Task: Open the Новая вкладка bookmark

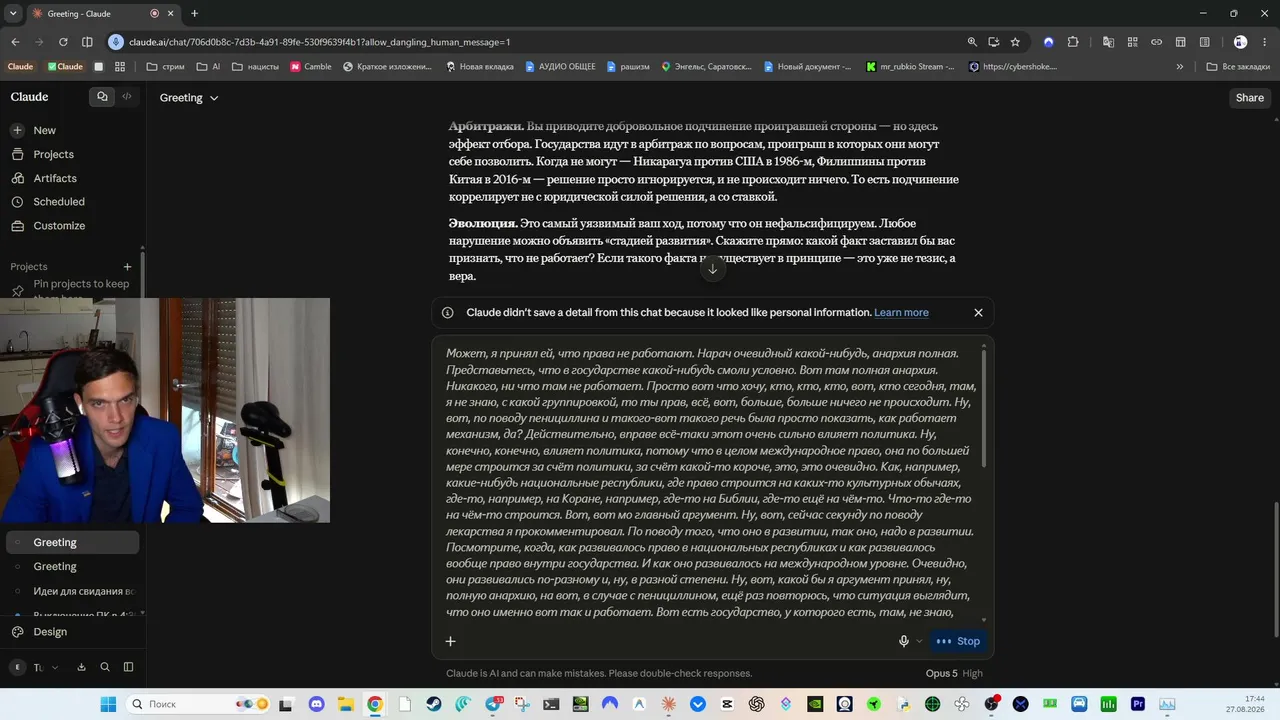Action: coord(479,67)
